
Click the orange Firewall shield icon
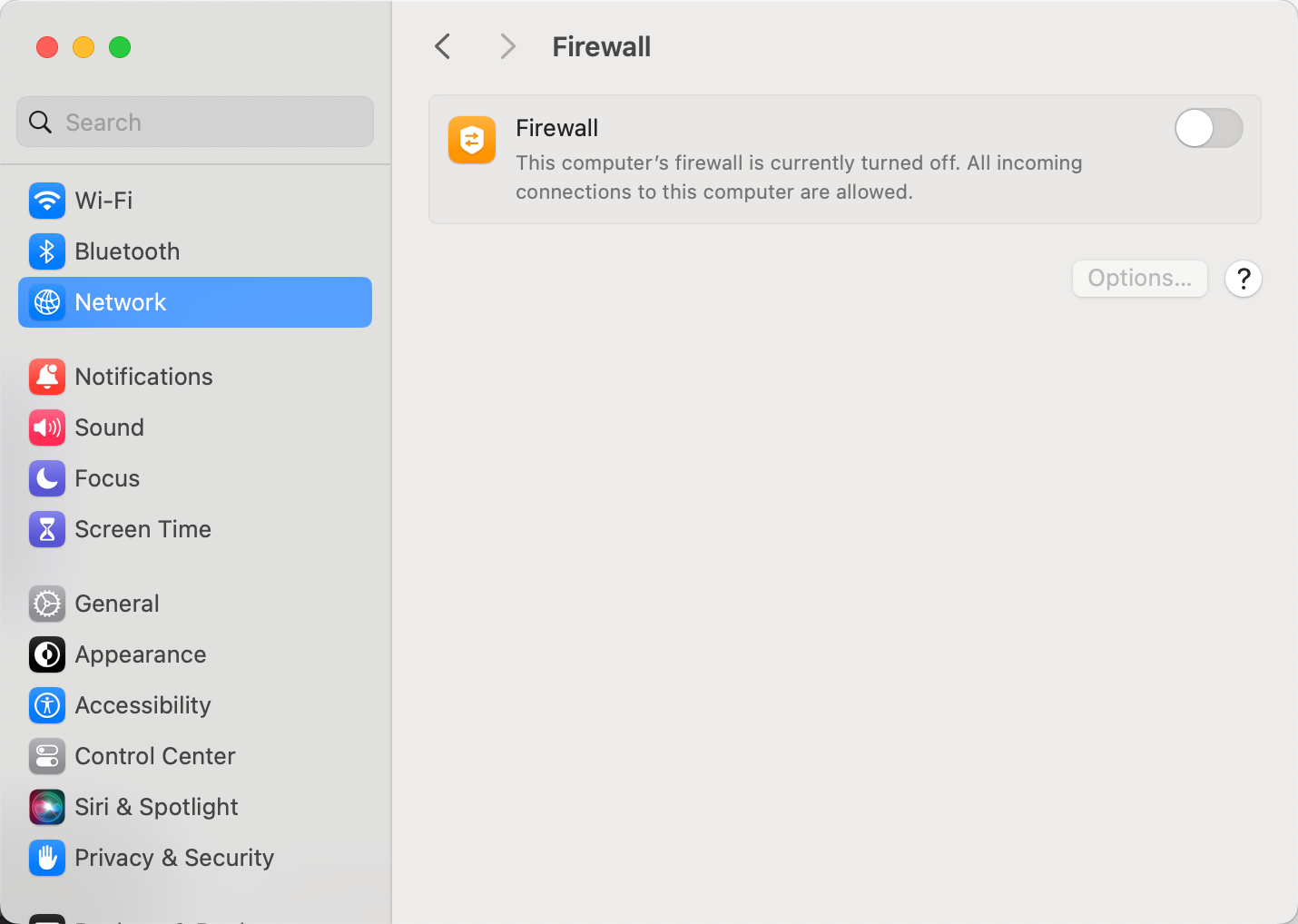point(472,141)
